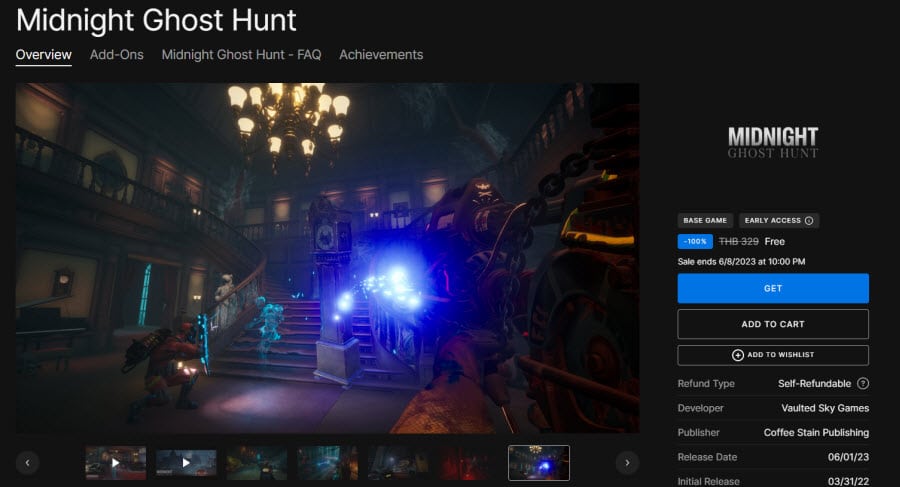Click the 06/01/23 release date value
Viewport: 900px width, 487px height.
[x=848, y=457]
